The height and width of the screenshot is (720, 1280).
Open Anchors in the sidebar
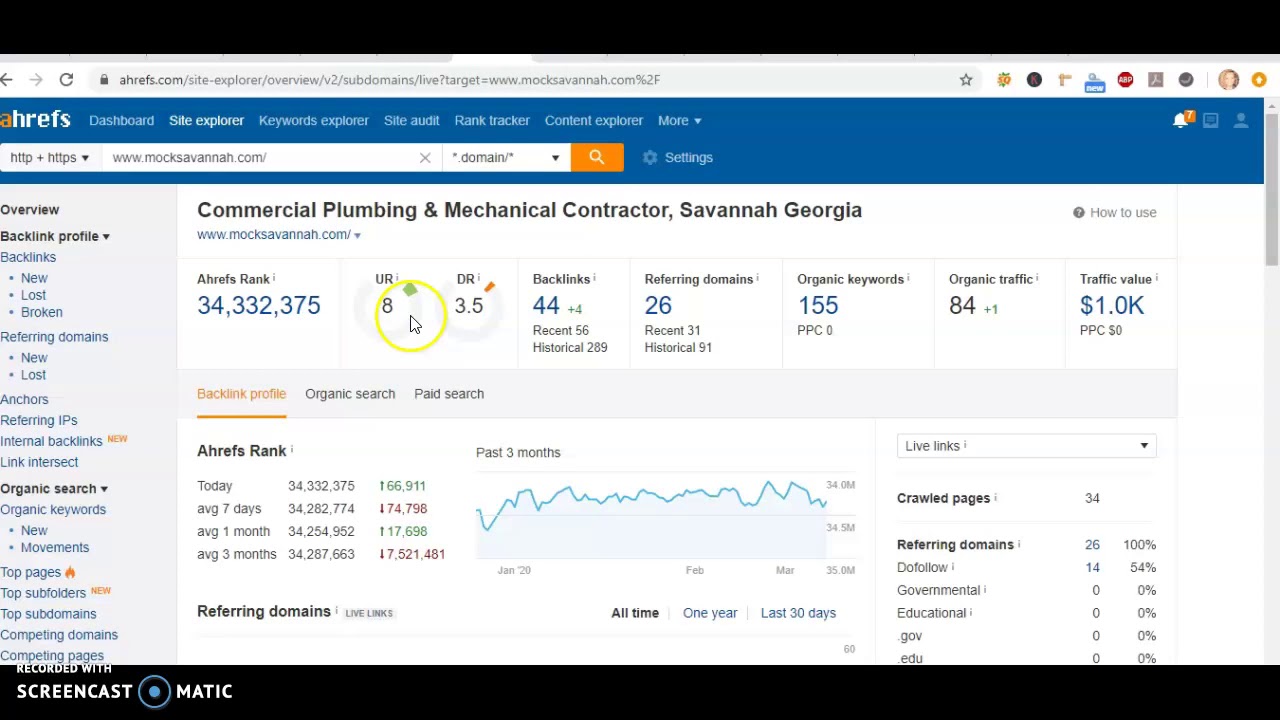[x=24, y=399]
